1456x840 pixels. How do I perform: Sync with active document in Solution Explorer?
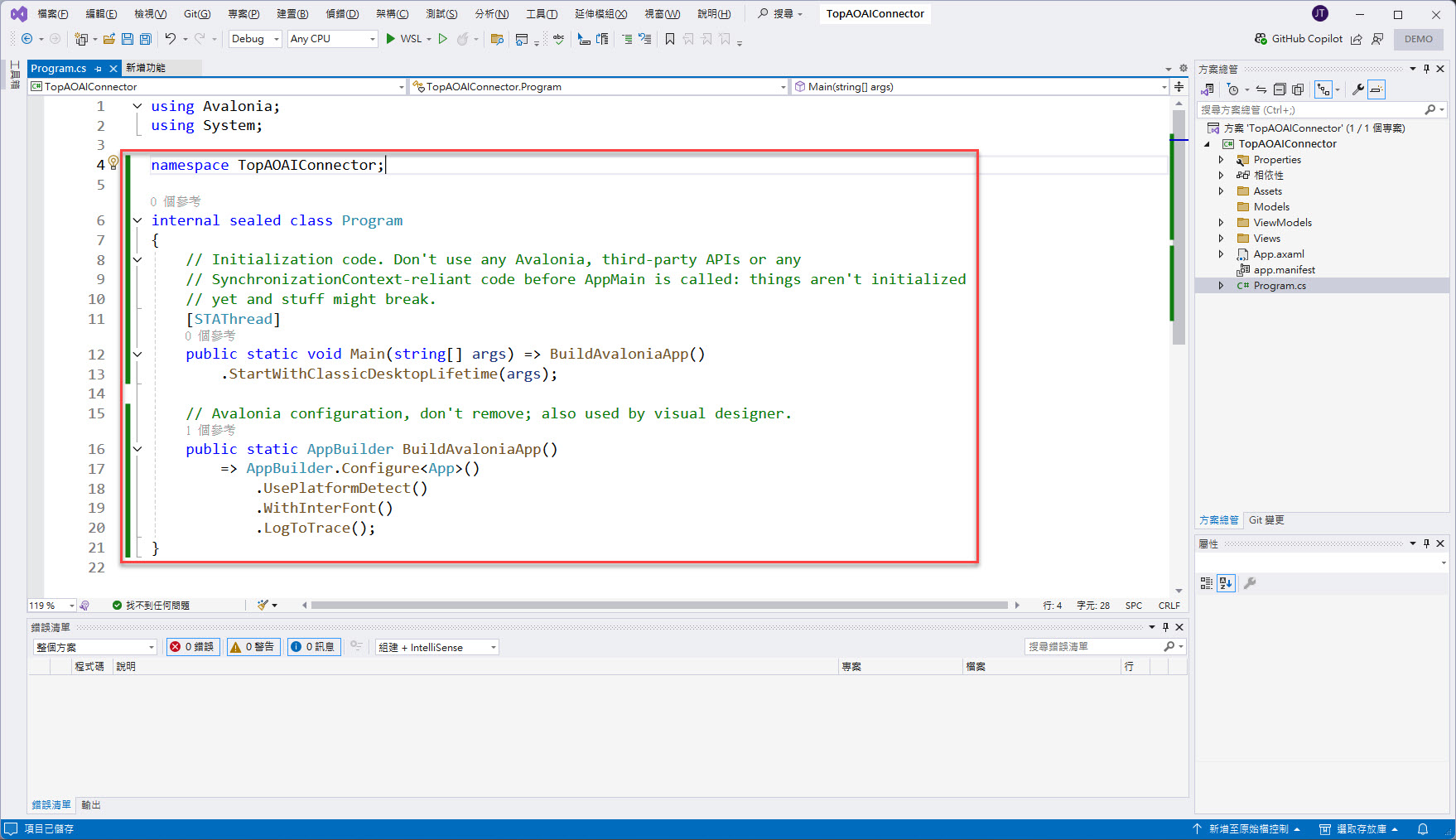[1261, 89]
